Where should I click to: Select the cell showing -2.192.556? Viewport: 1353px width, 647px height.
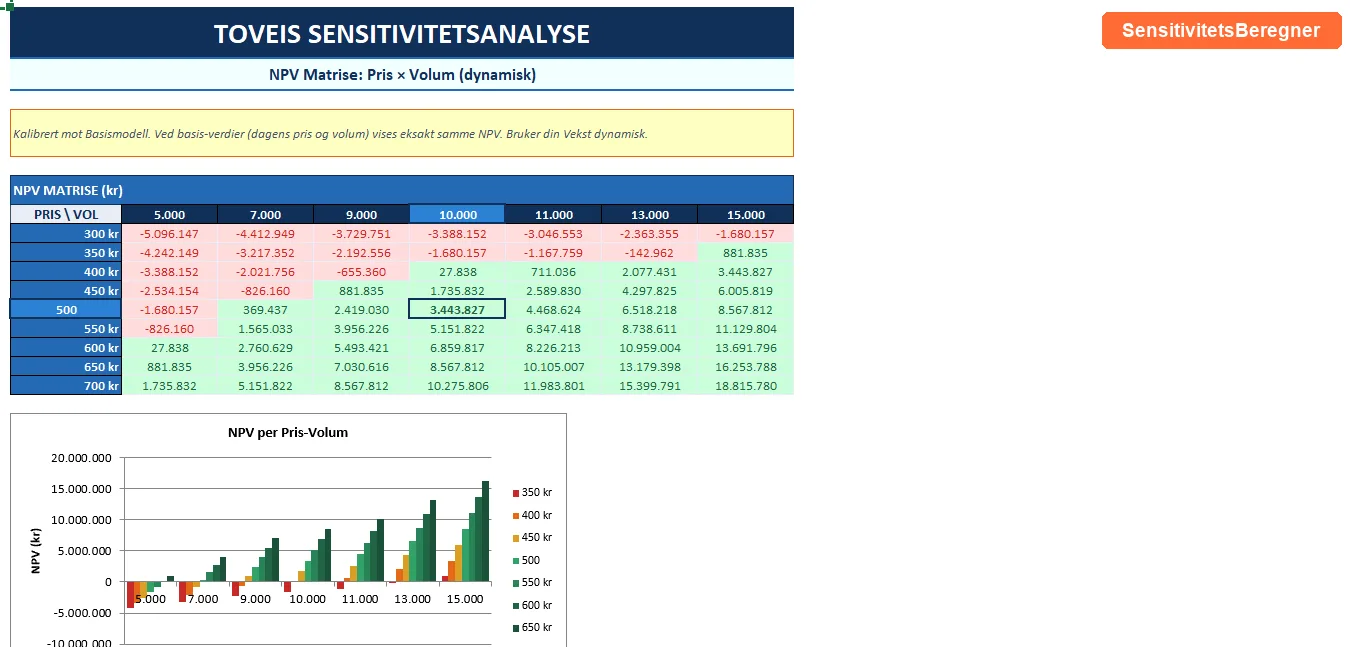362,253
